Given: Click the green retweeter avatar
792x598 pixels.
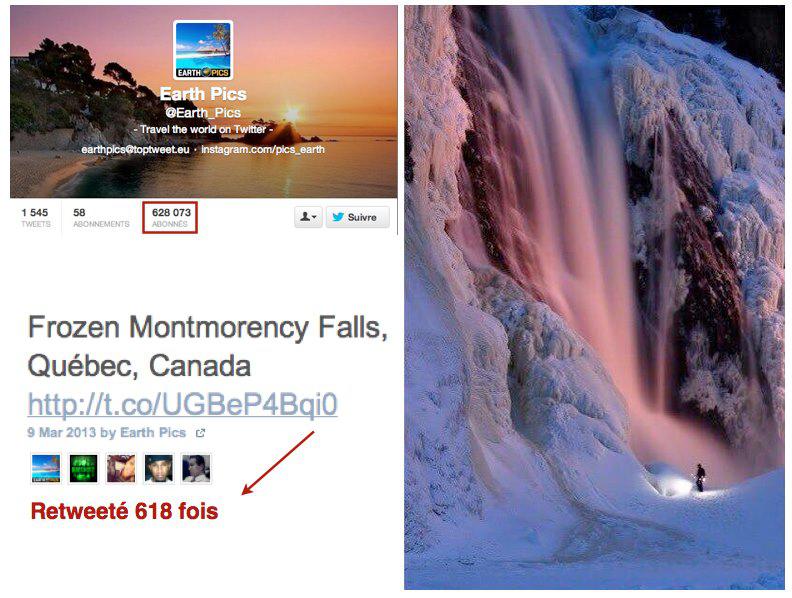Looking at the screenshot, I should [x=83, y=468].
